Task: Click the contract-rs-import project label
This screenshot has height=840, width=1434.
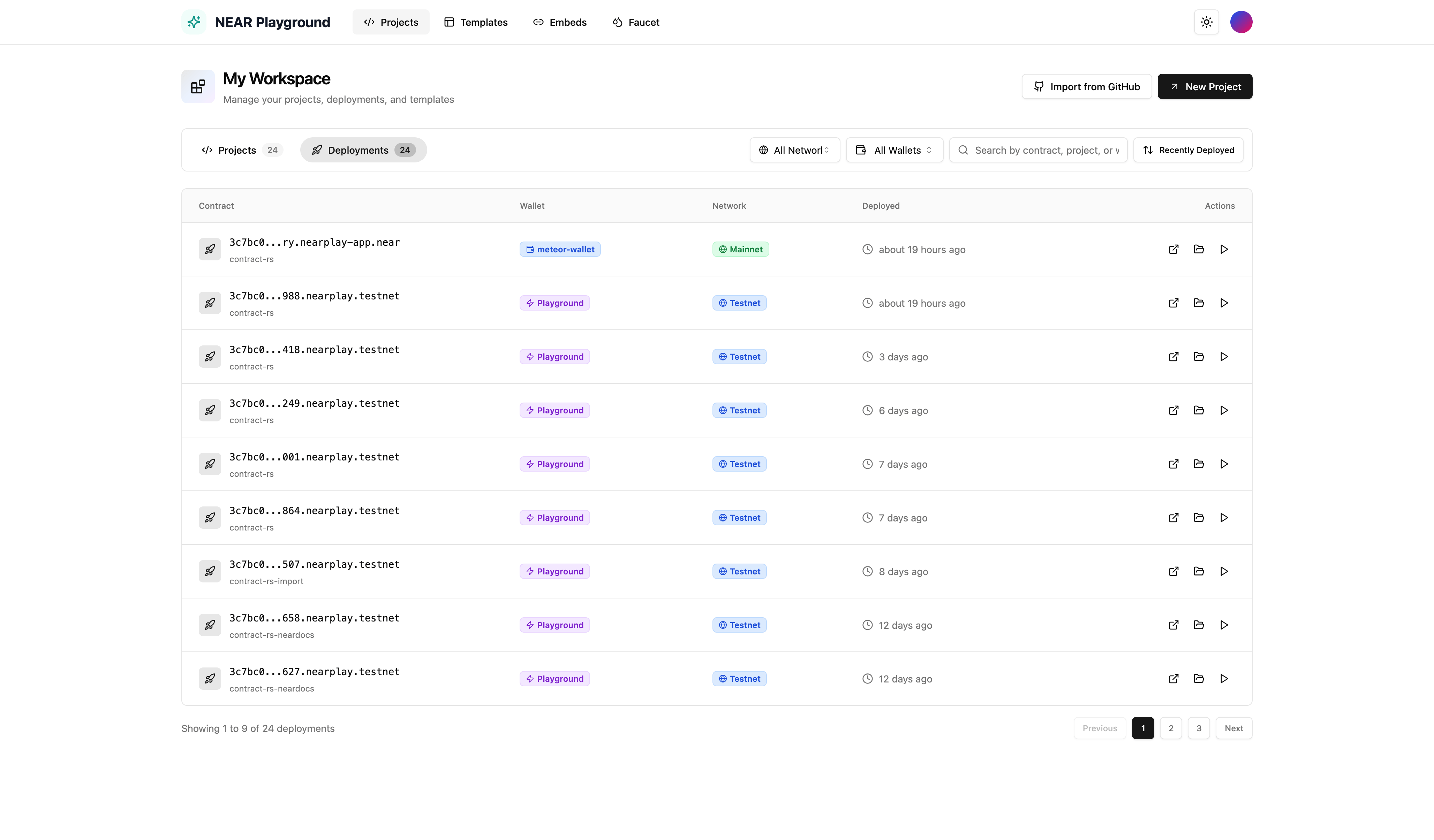Action: pos(266,581)
